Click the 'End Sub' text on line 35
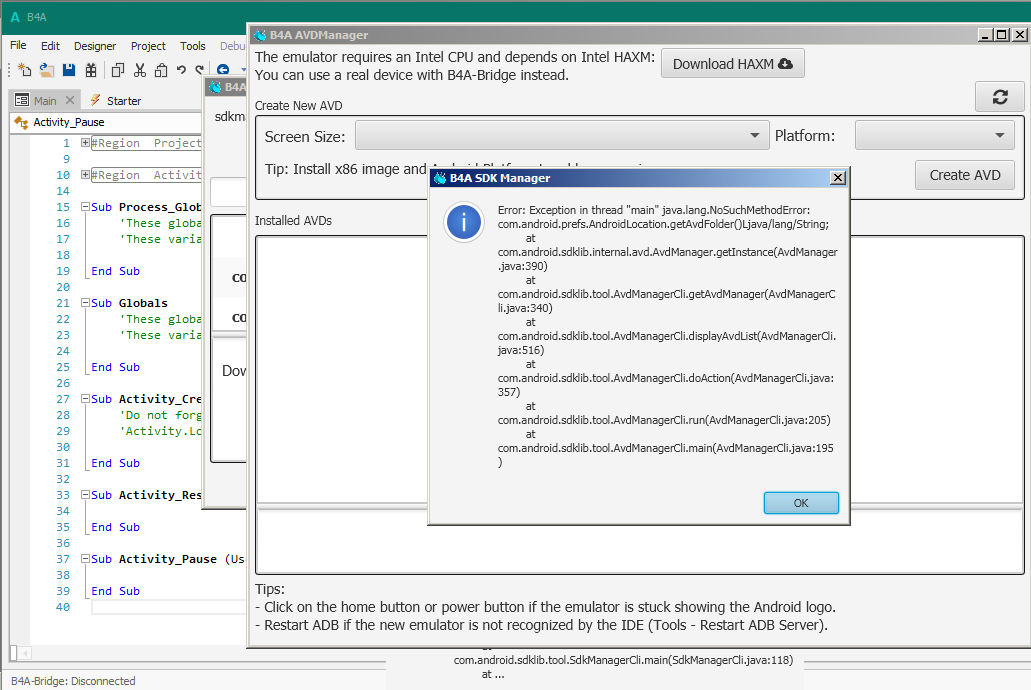This screenshot has height=690, width=1031. [x=116, y=527]
